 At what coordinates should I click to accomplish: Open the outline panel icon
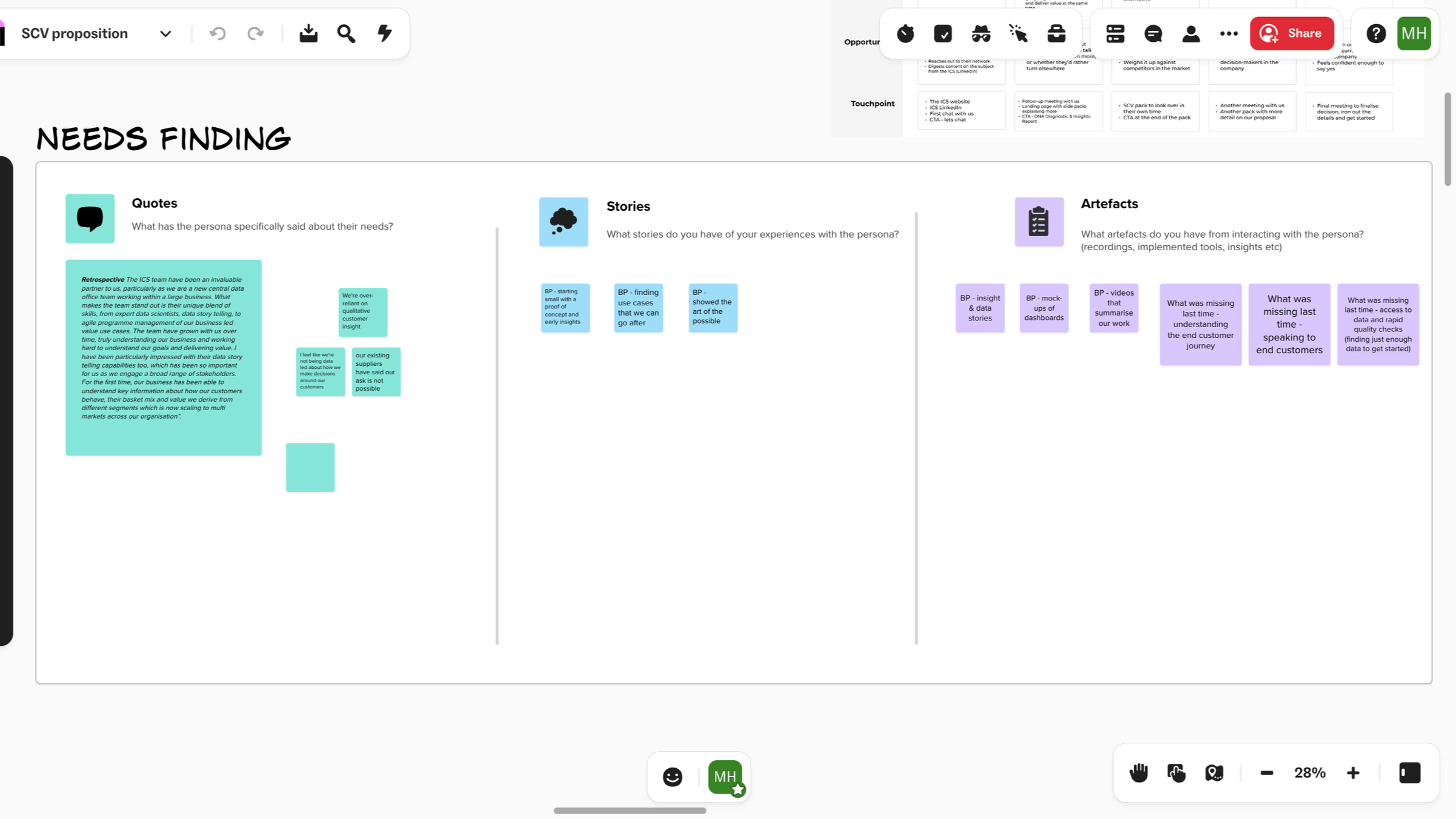click(x=1115, y=33)
